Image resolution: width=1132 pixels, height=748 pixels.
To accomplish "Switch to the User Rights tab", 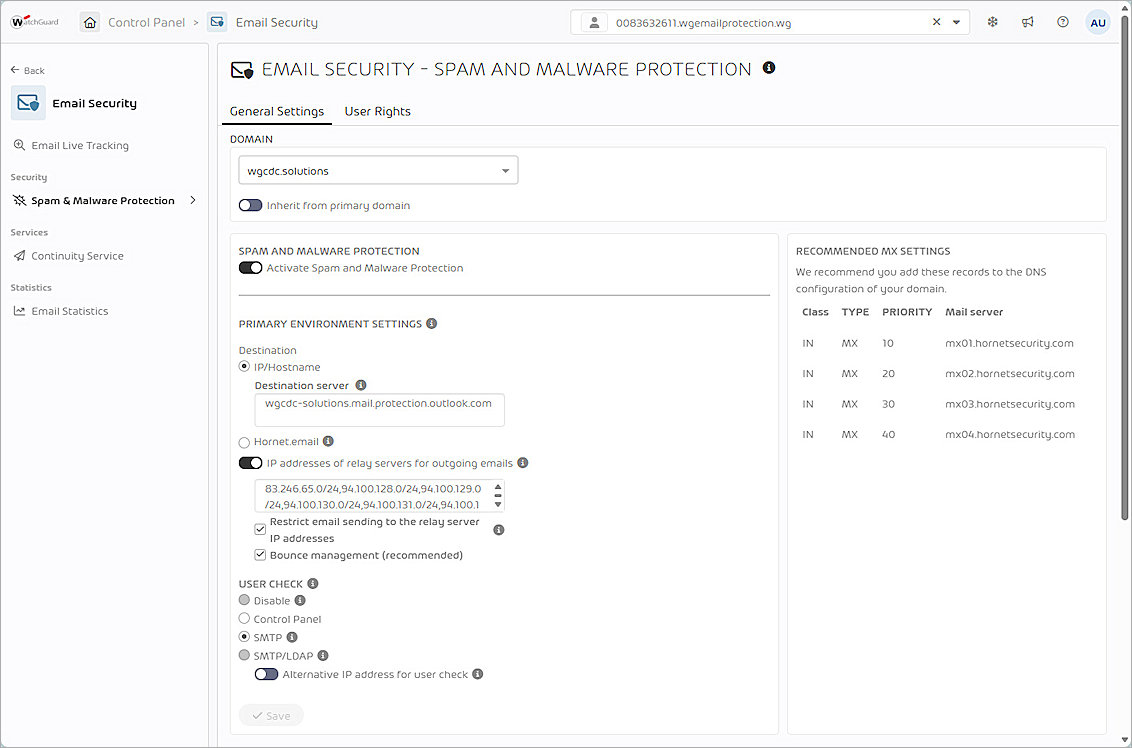I will pyautogui.click(x=377, y=111).
